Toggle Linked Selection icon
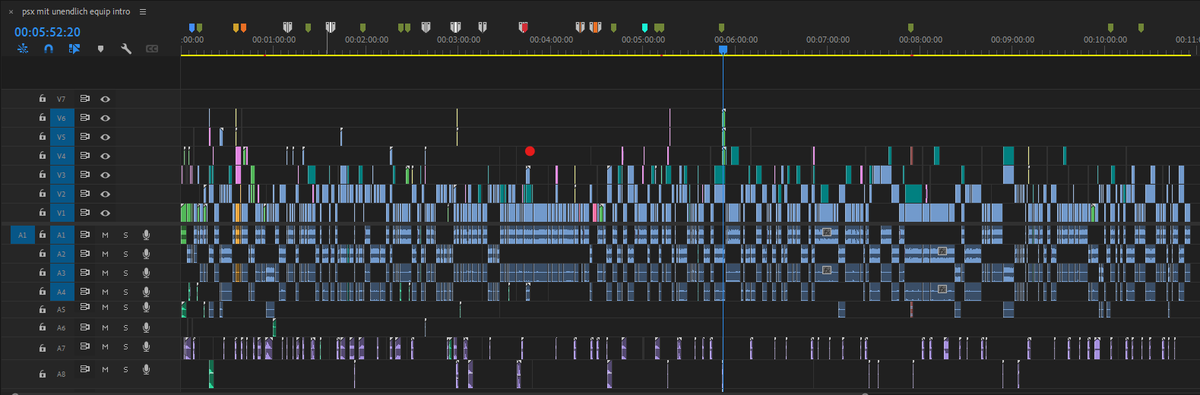Screen dimensions: 1200x395 point(74,48)
